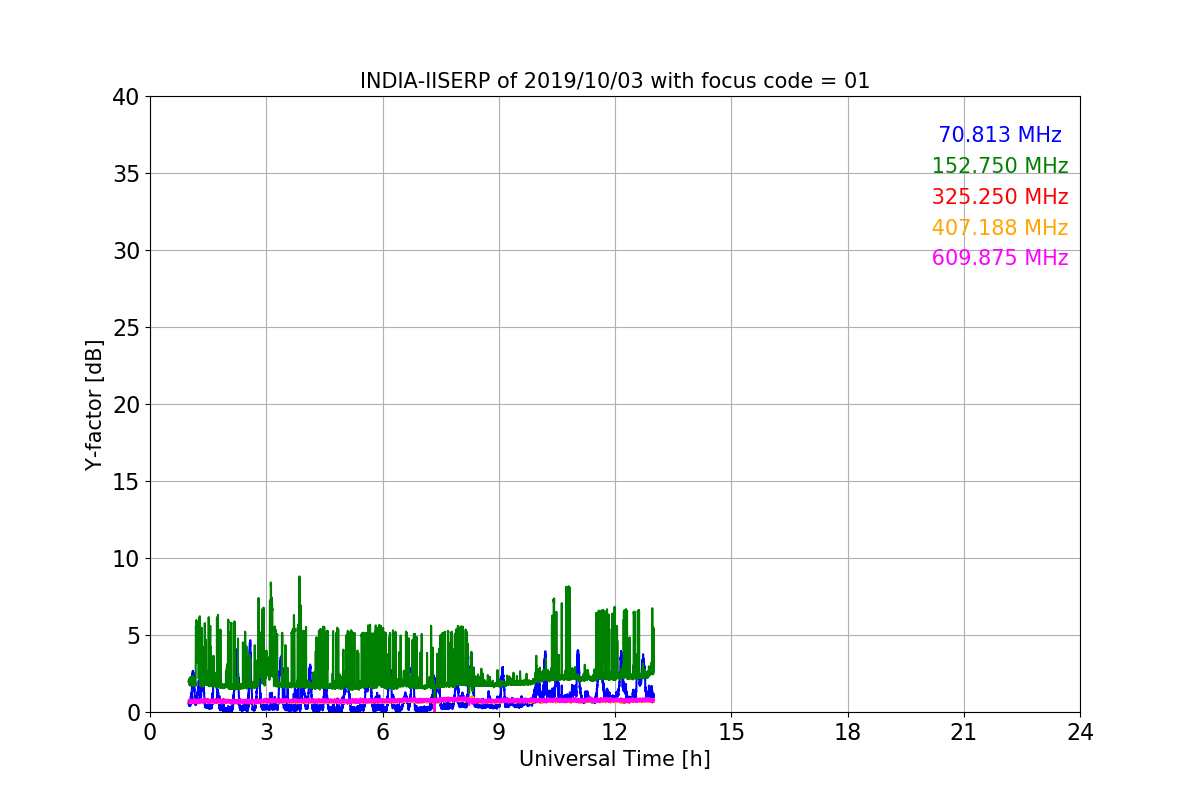Image resolution: width=1200 pixels, height=800 pixels.
Task: Select the 152.750 MHz legend label
Action: 1000,166
